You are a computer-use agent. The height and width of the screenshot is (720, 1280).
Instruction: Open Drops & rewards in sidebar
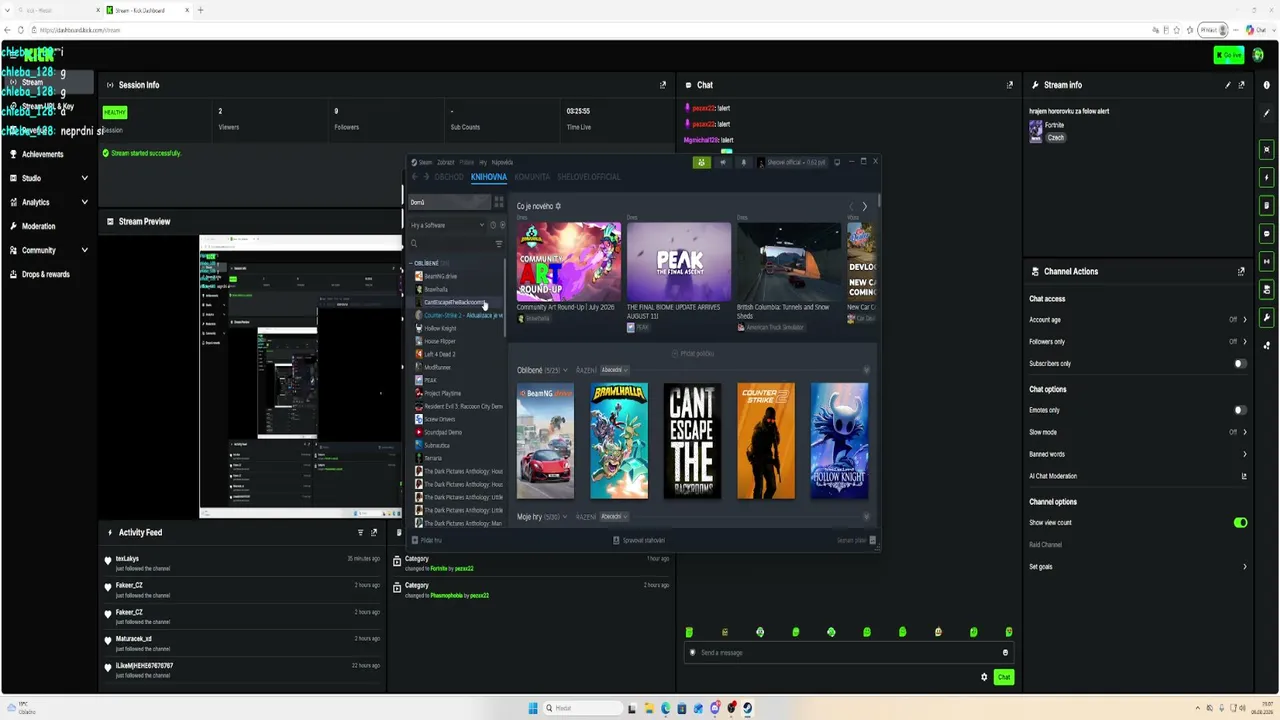coord(48,274)
